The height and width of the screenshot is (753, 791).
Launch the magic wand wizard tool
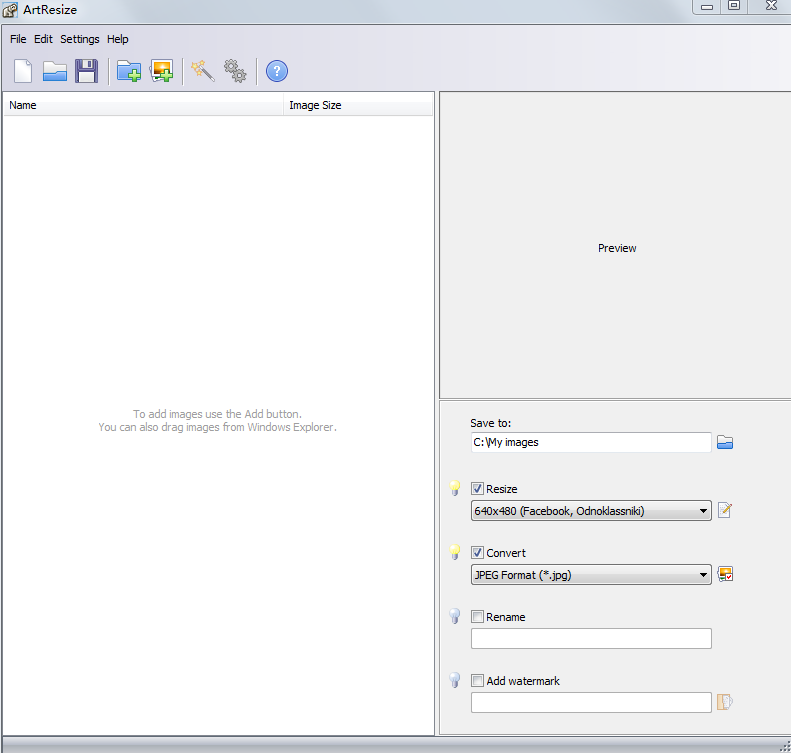coord(203,71)
